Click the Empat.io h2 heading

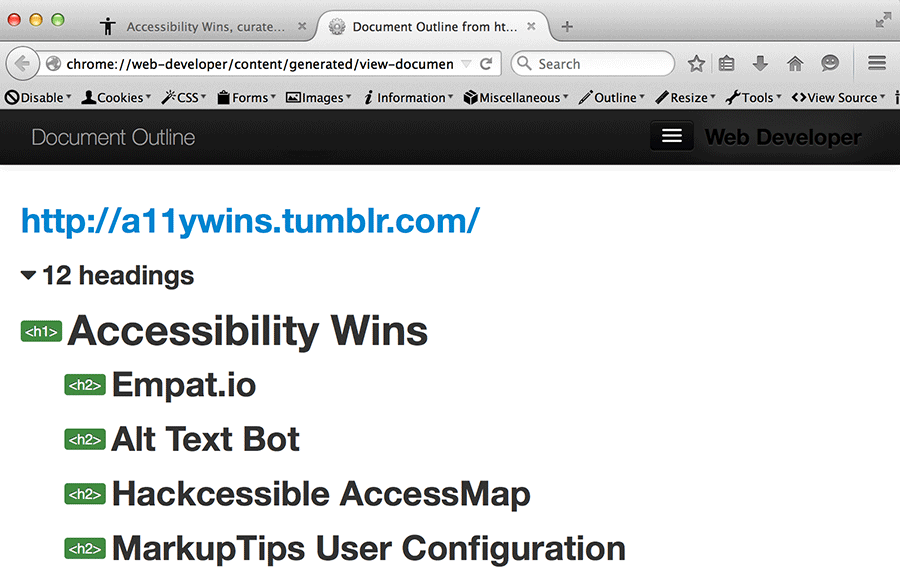pos(184,385)
